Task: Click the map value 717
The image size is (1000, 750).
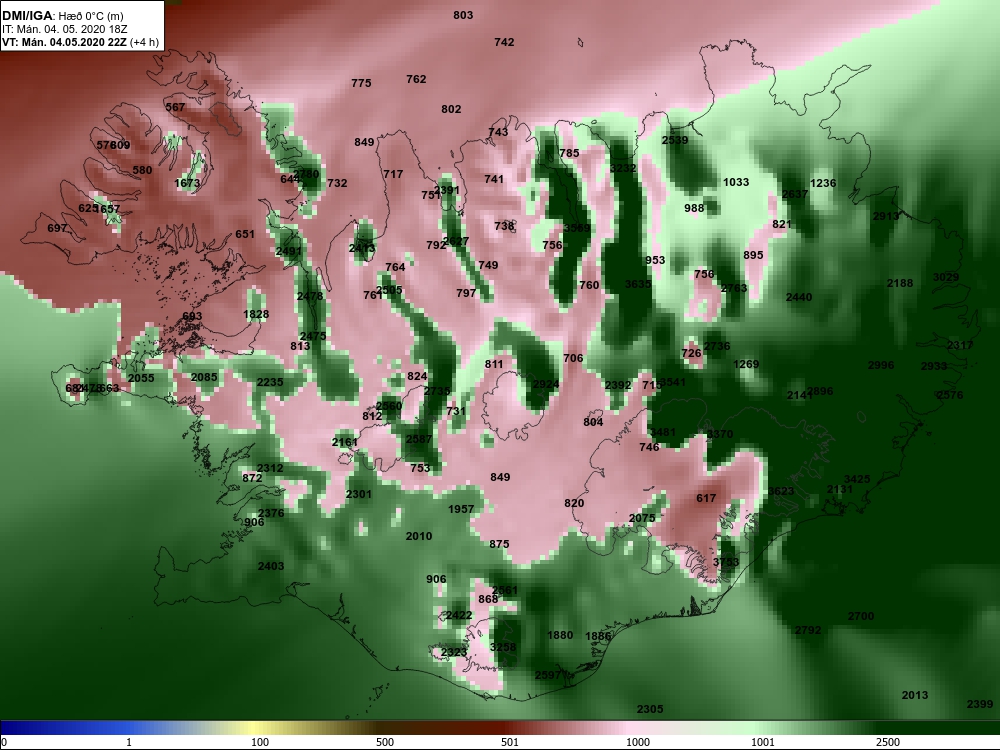Action: point(393,174)
